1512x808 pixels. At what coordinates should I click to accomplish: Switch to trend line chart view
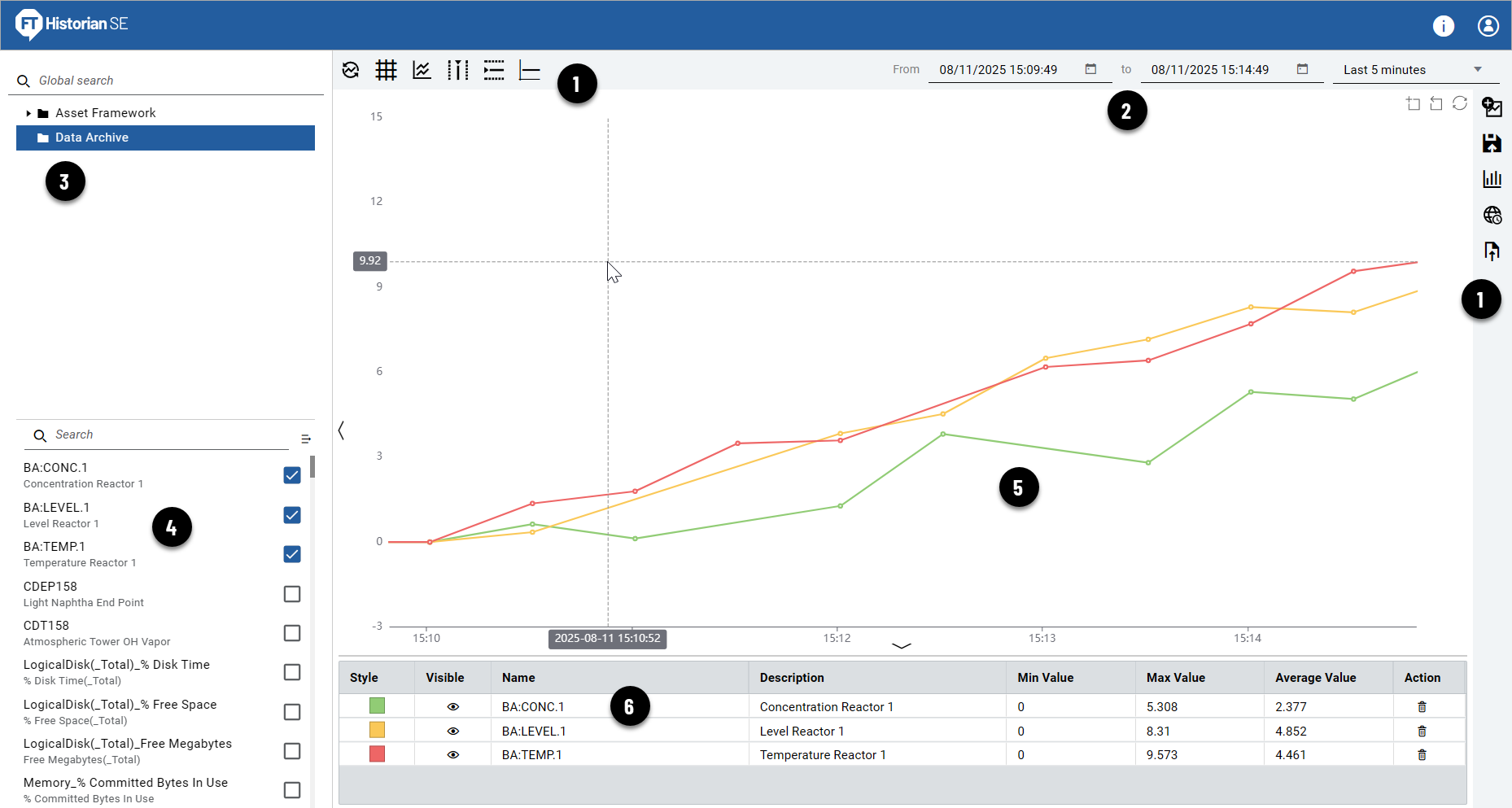coord(422,70)
